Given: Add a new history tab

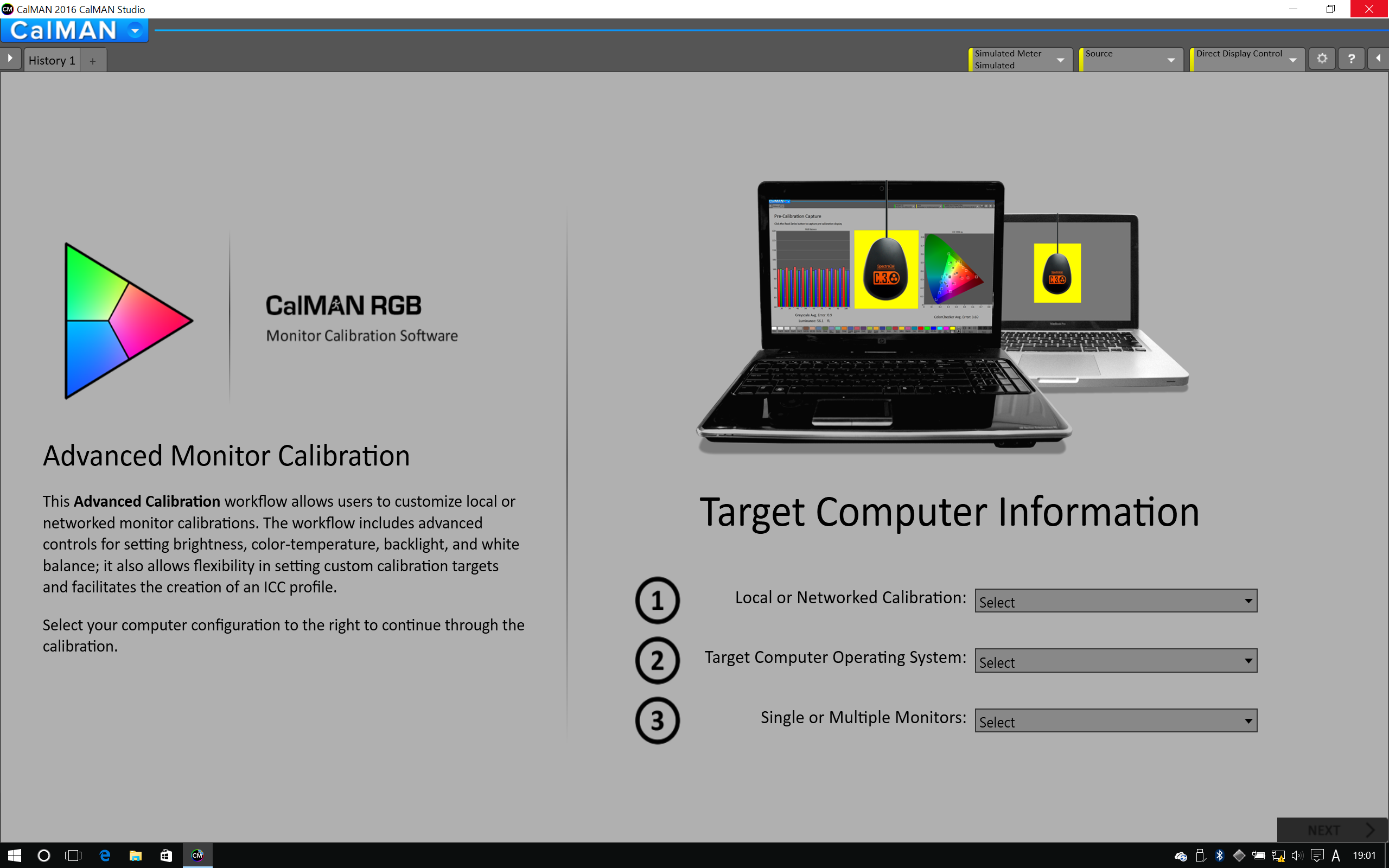Looking at the screenshot, I should 93,61.
